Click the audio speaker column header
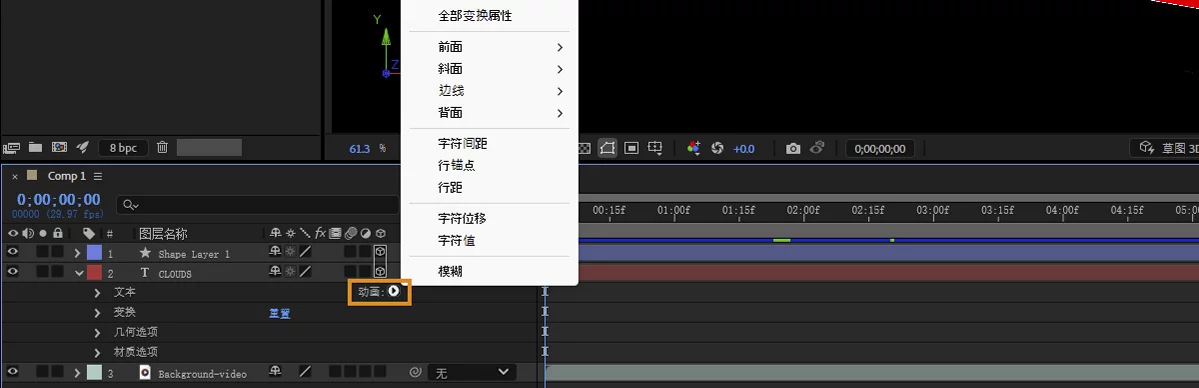 click(28, 233)
